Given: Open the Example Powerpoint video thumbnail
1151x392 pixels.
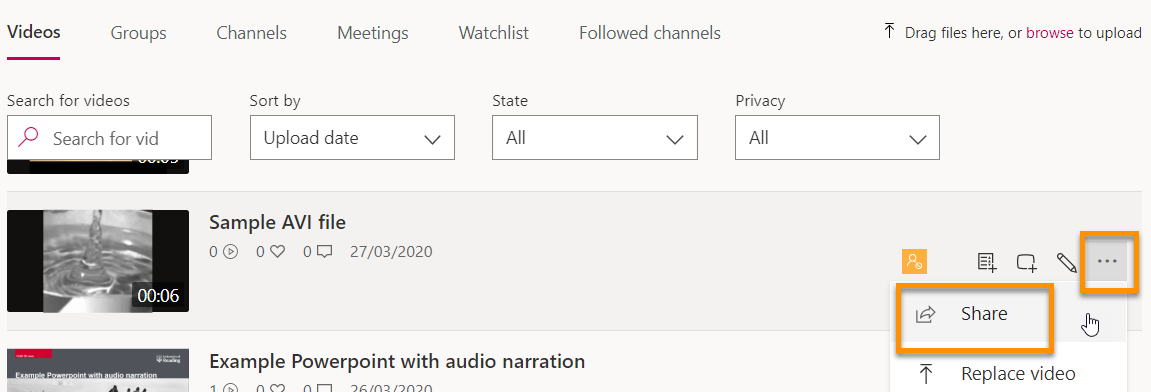Looking at the screenshot, I should pos(98,371).
